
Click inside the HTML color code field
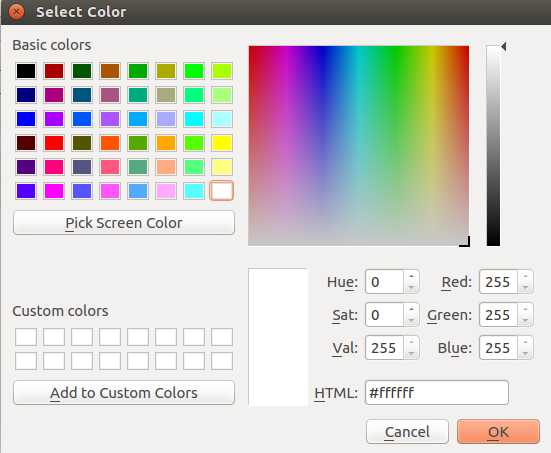click(437, 393)
